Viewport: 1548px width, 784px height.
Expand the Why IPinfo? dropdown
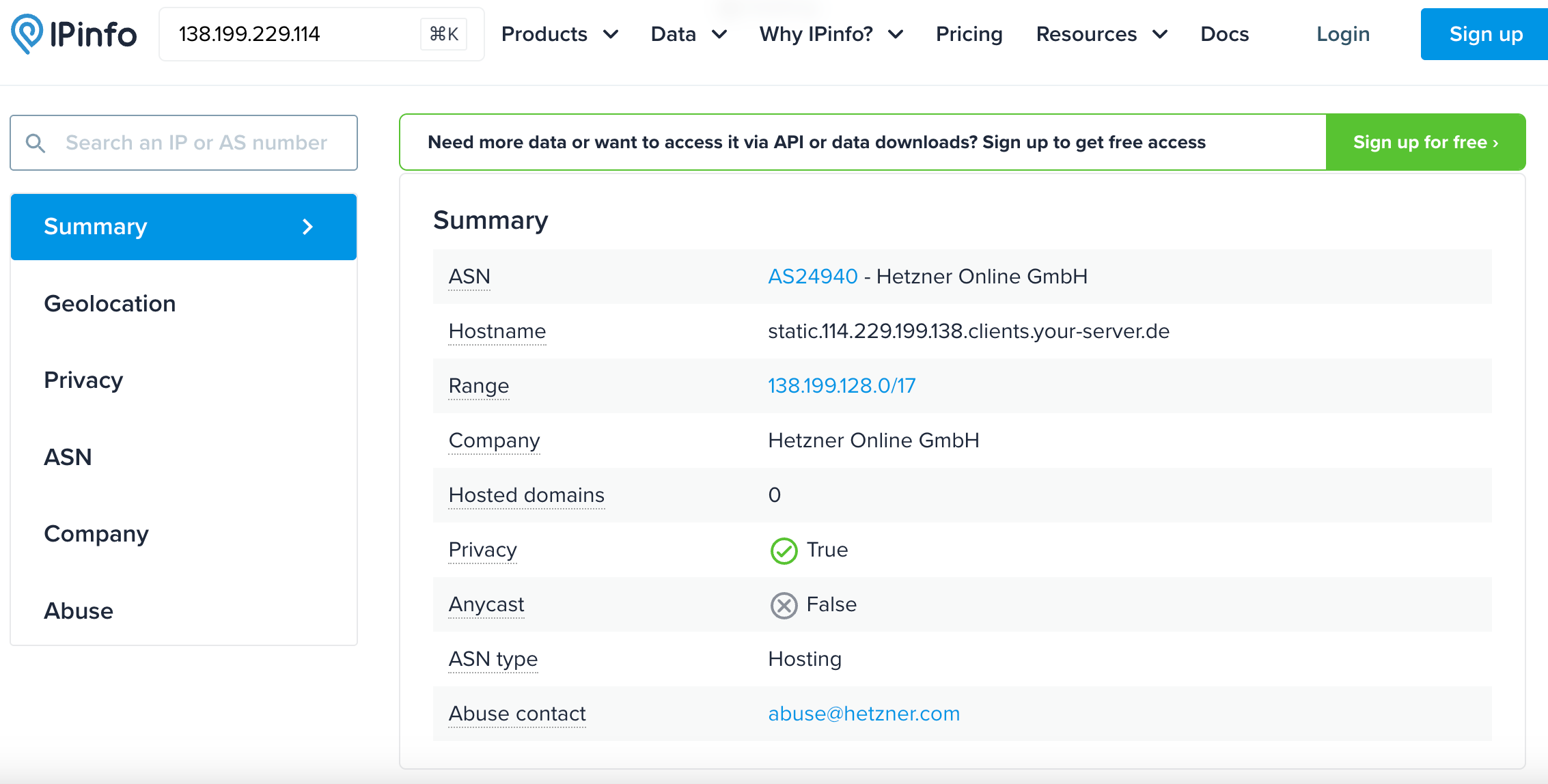[x=831, y=34]
